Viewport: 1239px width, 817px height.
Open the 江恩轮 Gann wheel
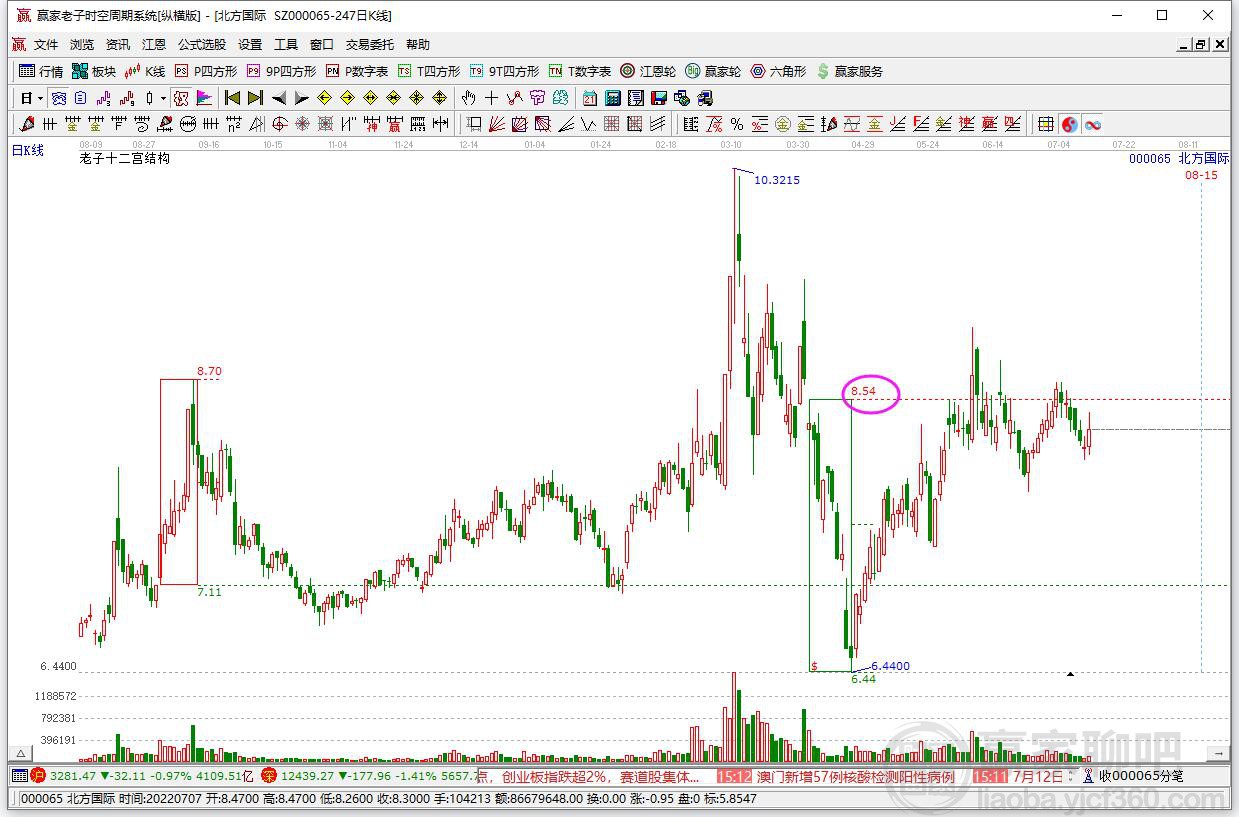648,71
